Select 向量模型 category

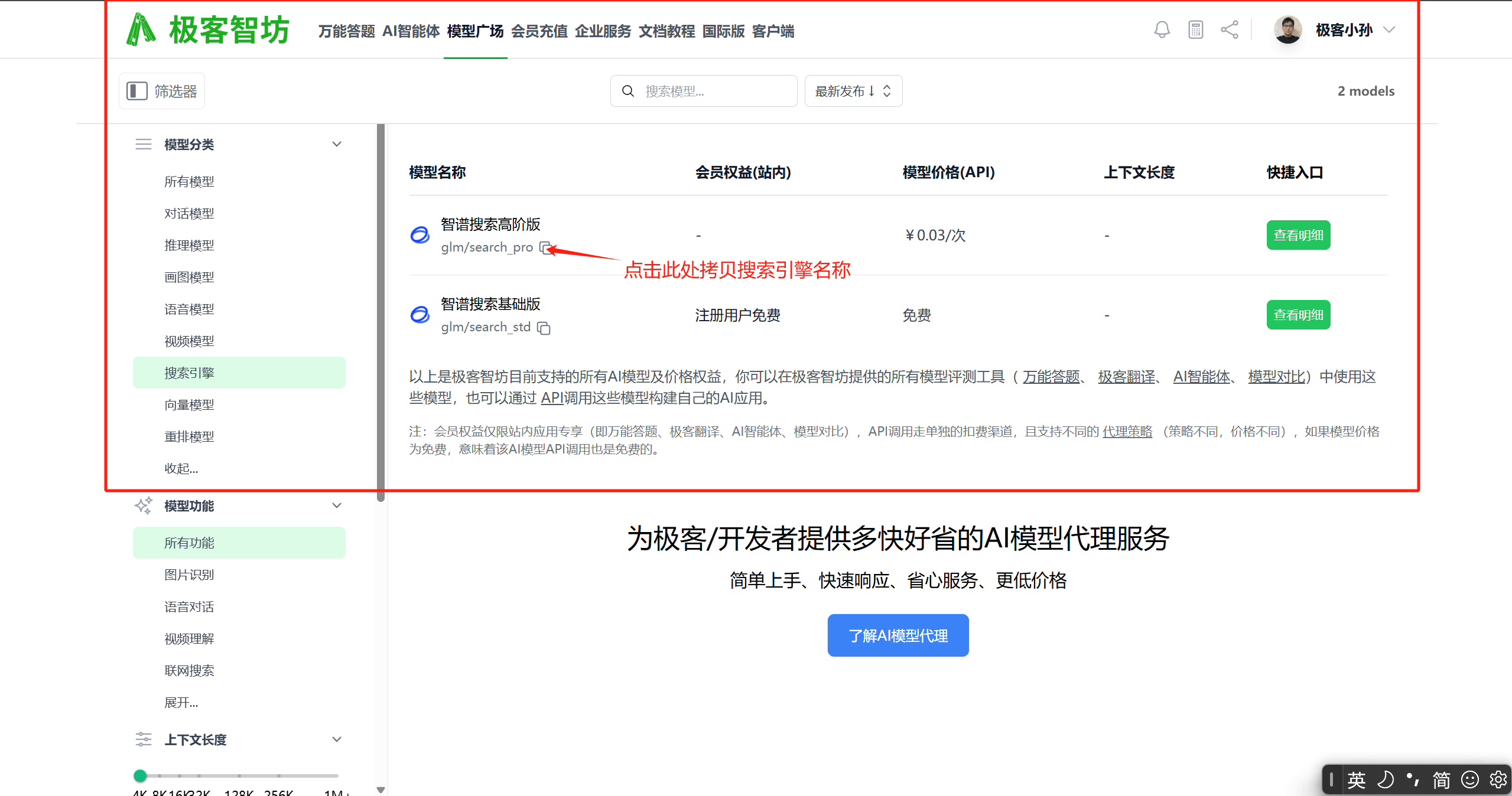pos(239,404)
